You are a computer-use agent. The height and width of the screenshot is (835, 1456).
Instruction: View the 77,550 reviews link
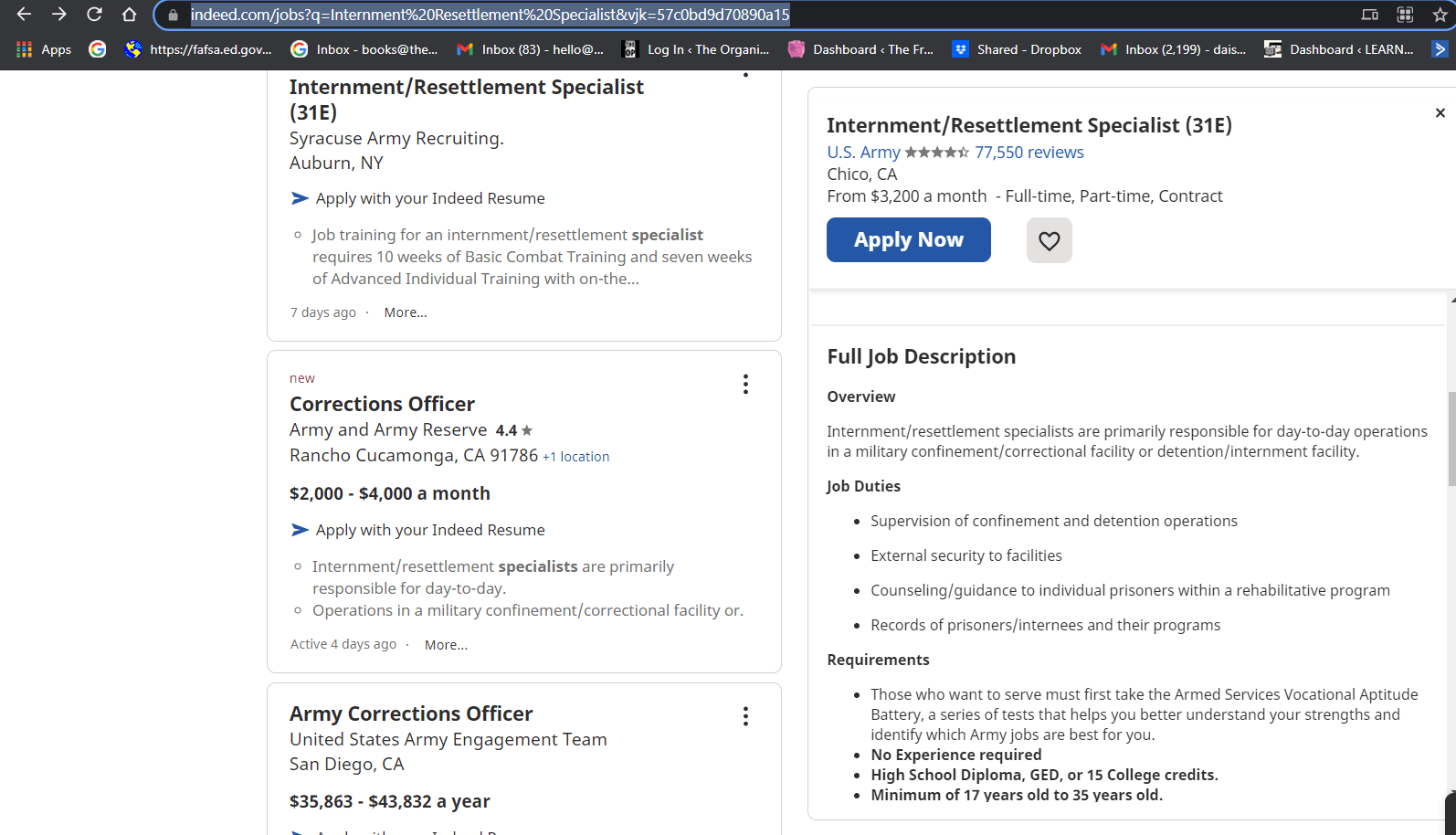[x=1029, y=153]
